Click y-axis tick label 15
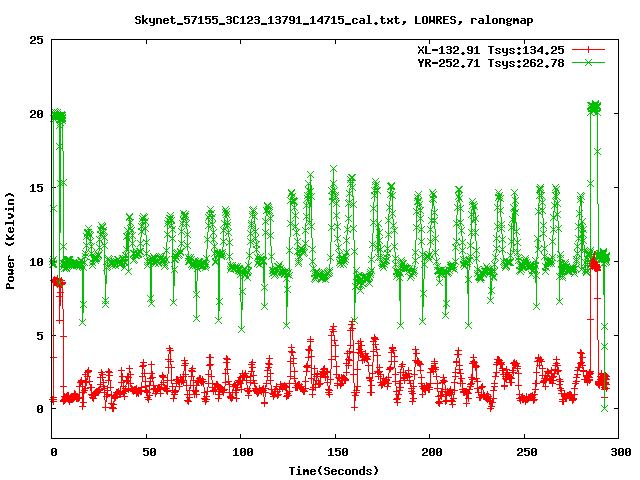 point(36,188)
